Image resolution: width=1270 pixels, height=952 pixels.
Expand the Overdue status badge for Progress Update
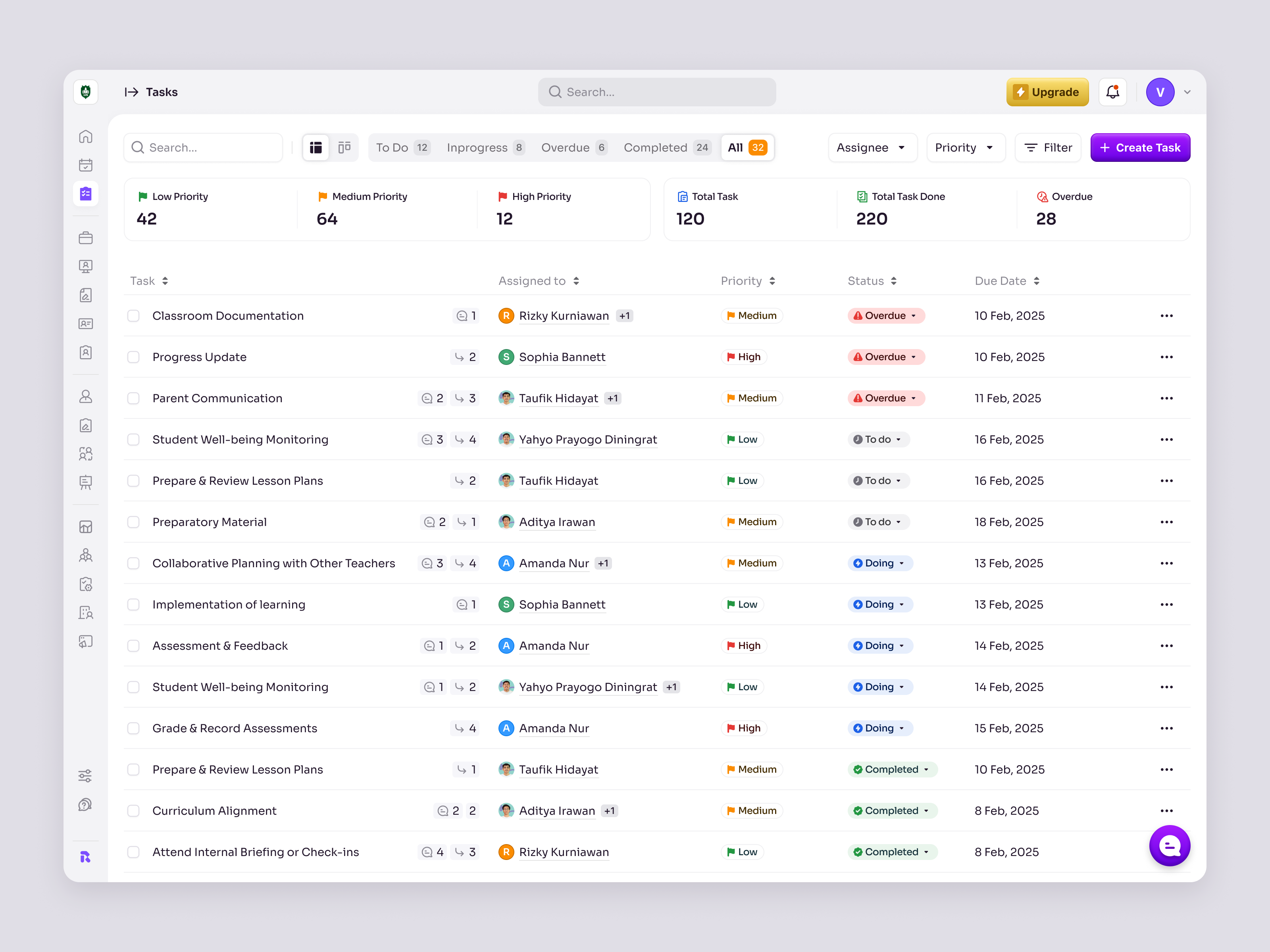[x=886, y=356]
